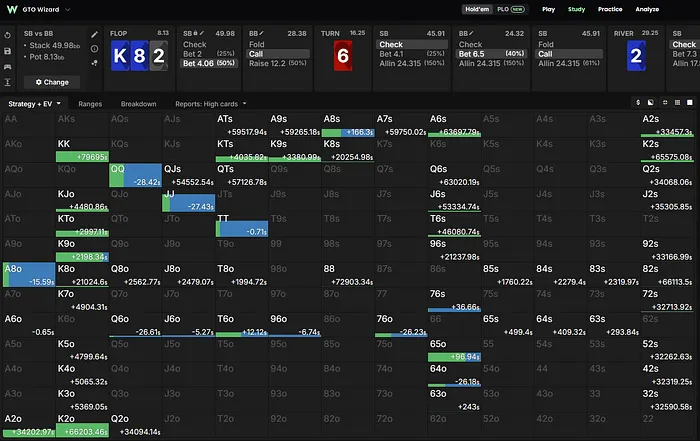The height and width of the screenshot is (441, 700).
Task: Select Fold in the BB flop column
Action: coord(278,44)
